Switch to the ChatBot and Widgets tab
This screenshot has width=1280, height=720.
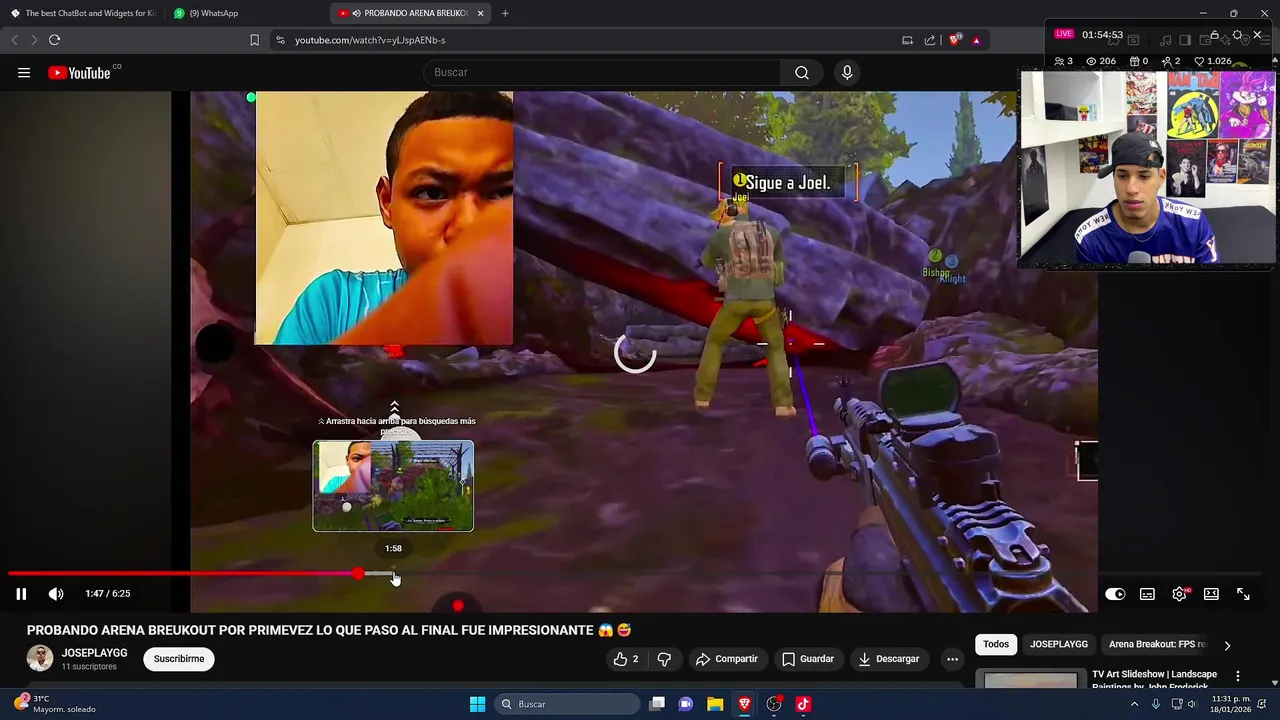(83, 13)
